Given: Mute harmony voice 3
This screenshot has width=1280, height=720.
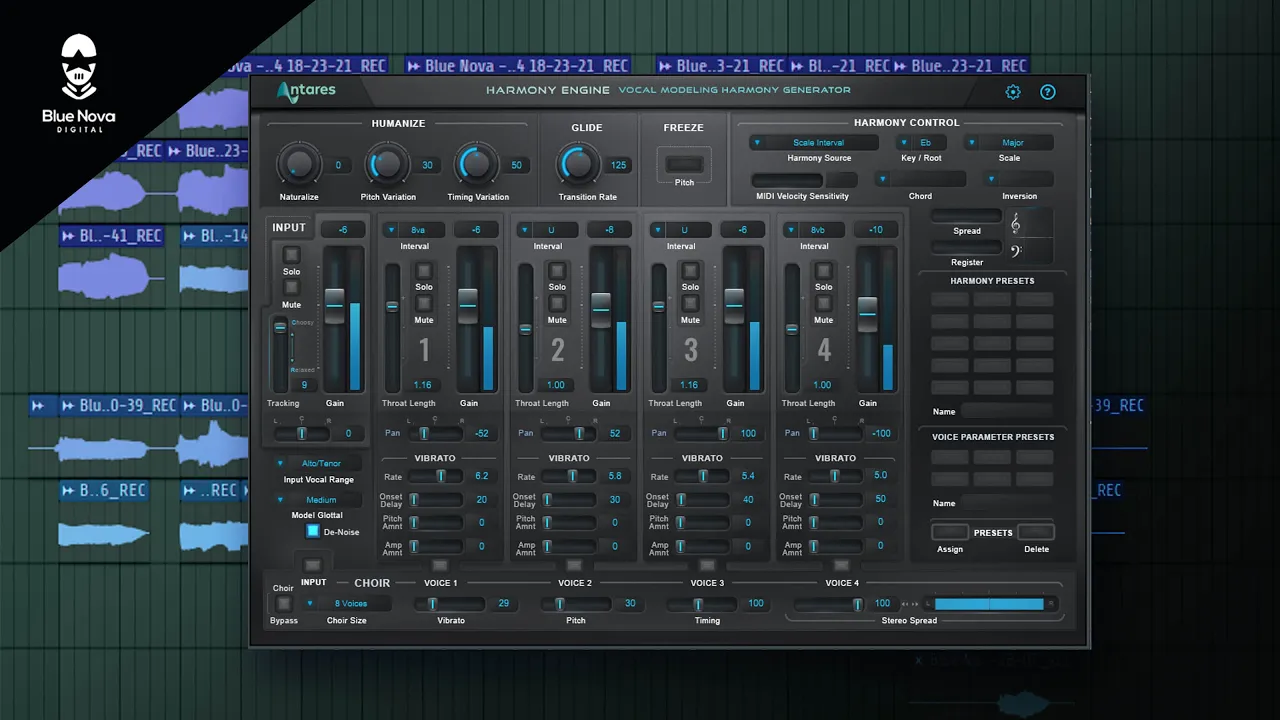Looking at the screenshot, I should coord(690,303).
